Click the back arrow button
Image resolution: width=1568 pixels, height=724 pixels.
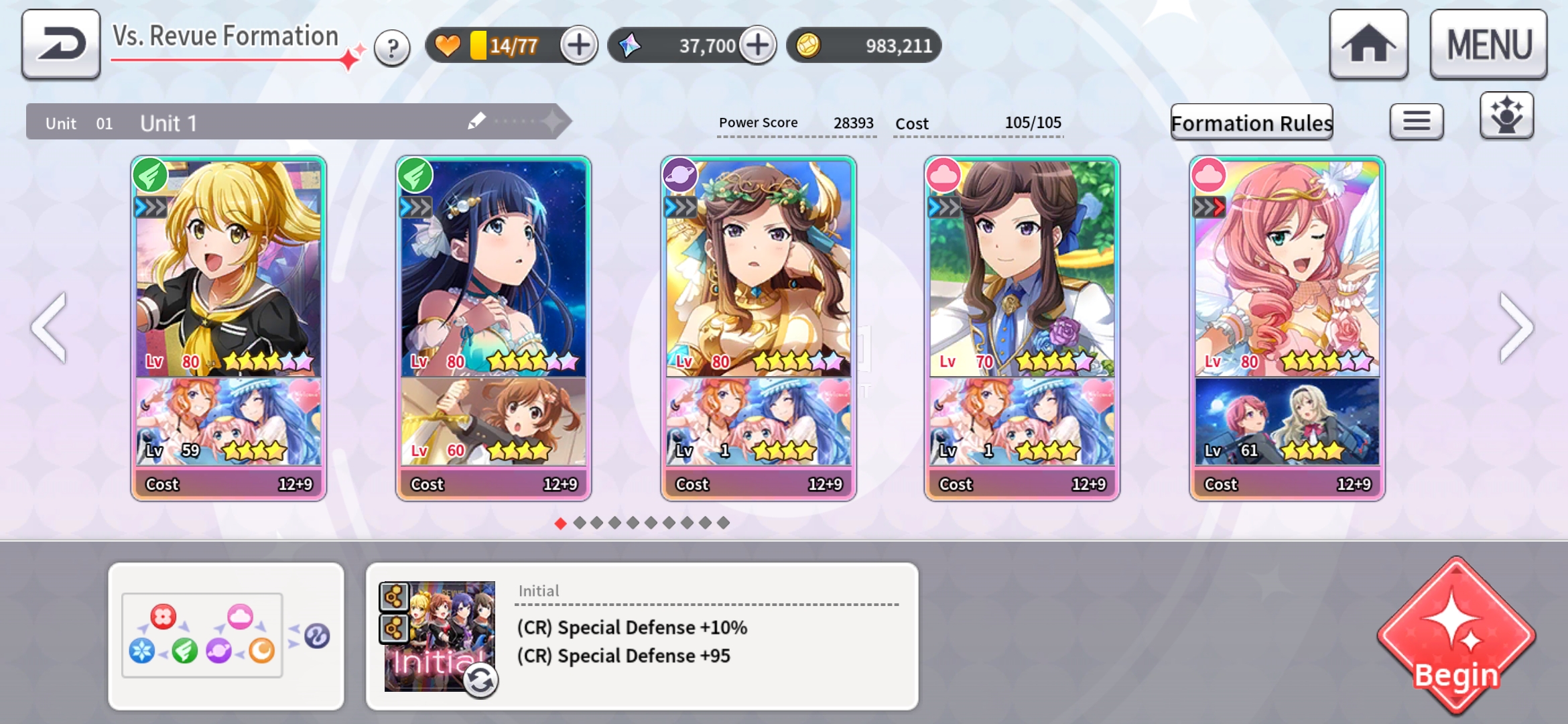tap(61, 44)
